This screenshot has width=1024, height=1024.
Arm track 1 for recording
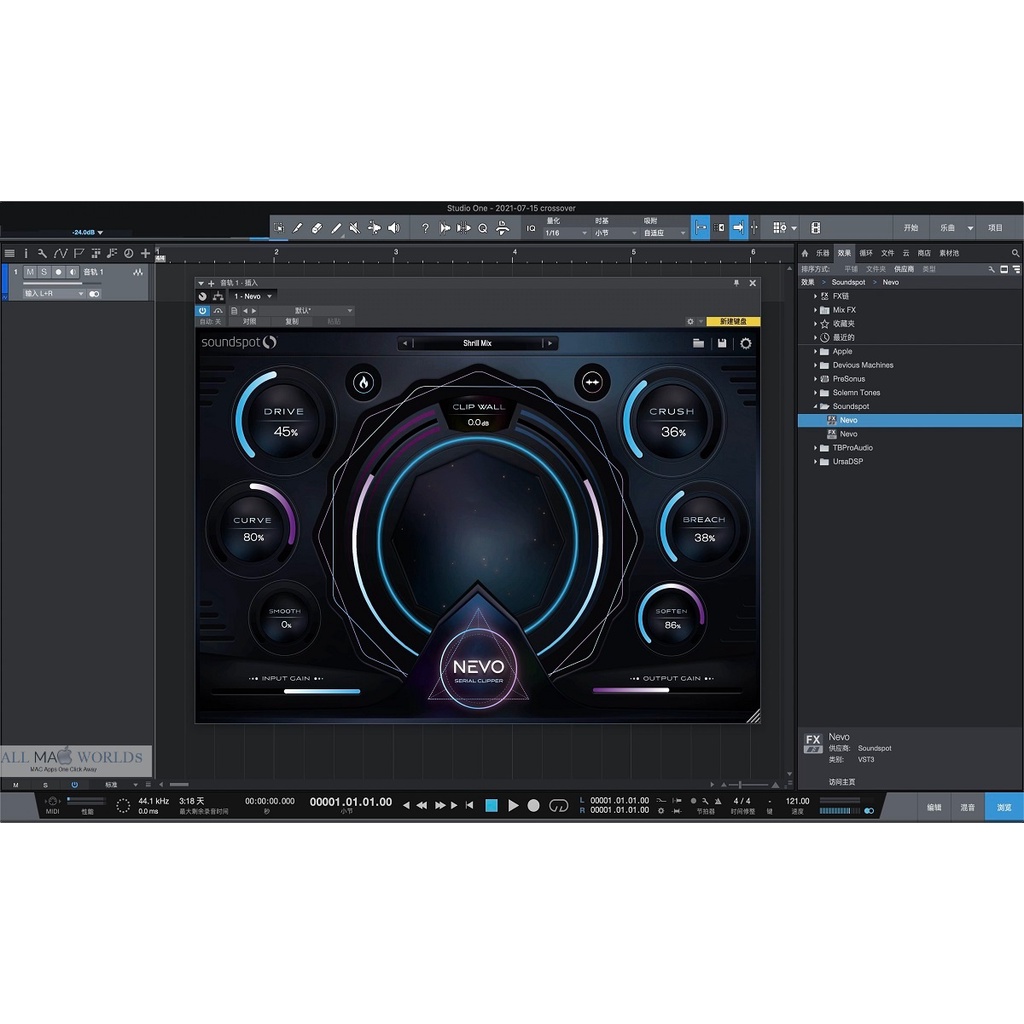tap(58, 272)
